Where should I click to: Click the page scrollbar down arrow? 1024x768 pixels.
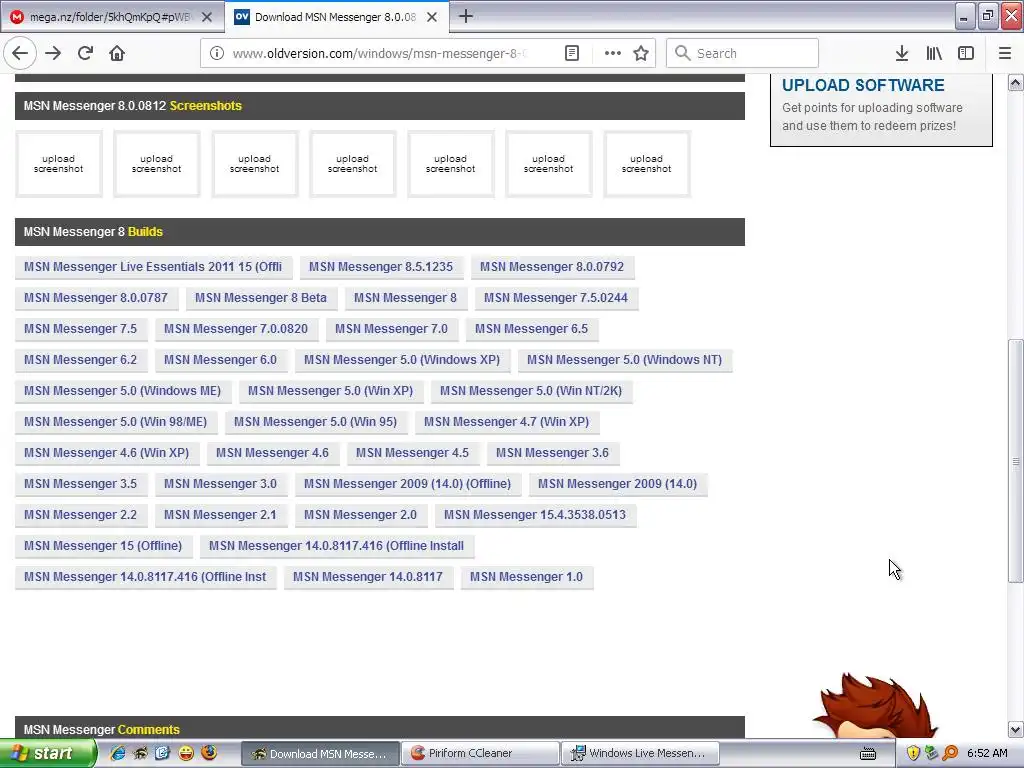pyautogui.click(x=1015, y=729)
